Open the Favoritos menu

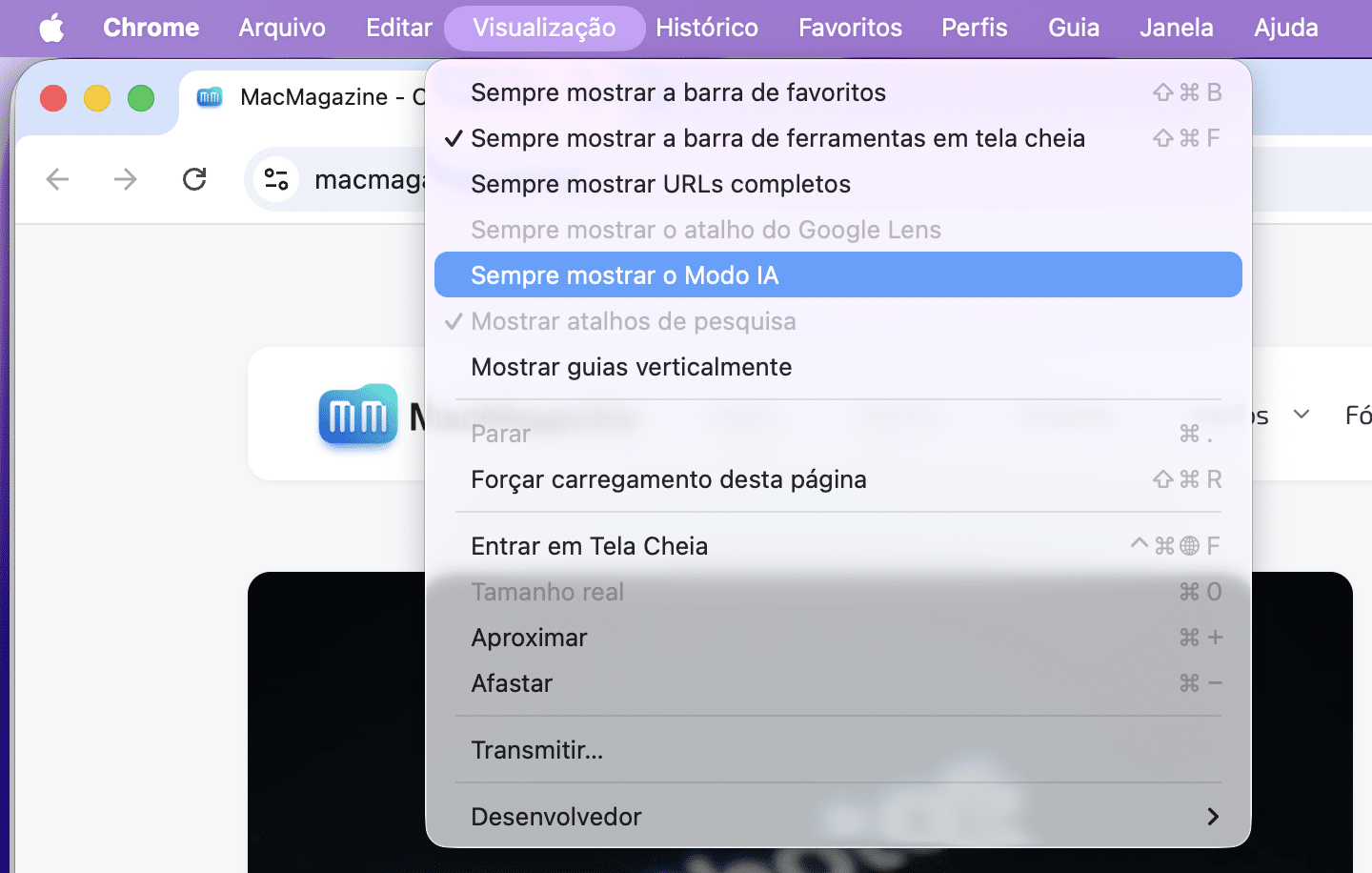pyautogui.click(x=850, y=28)
